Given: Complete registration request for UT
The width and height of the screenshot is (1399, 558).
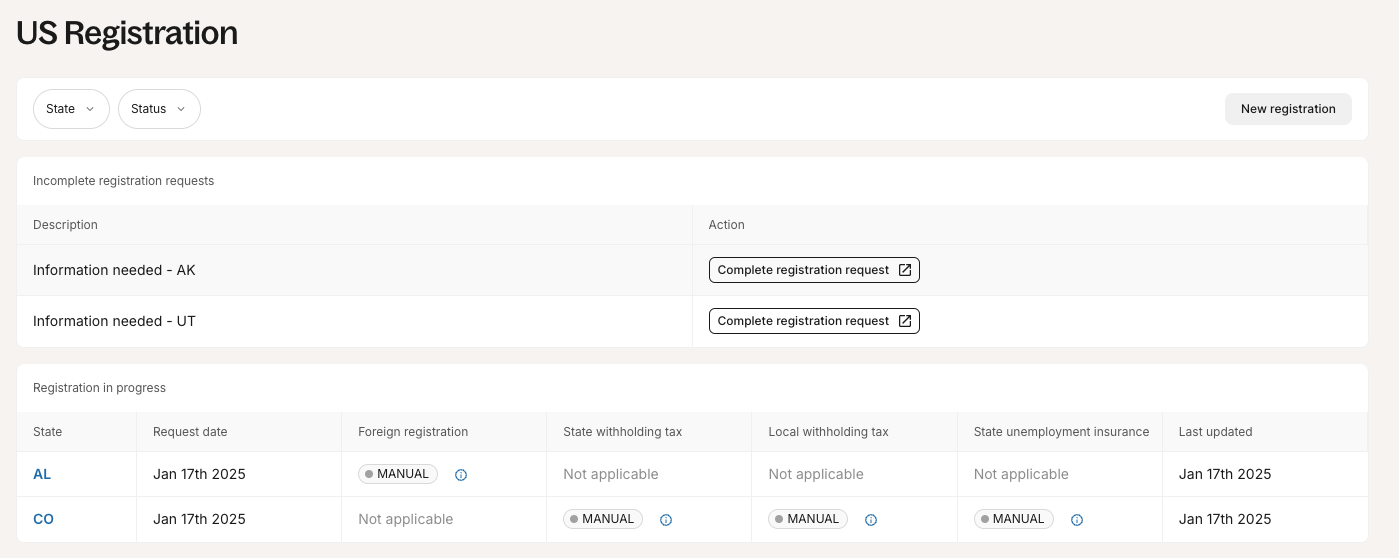Looking at the screenshot, I should click(814, 321).
